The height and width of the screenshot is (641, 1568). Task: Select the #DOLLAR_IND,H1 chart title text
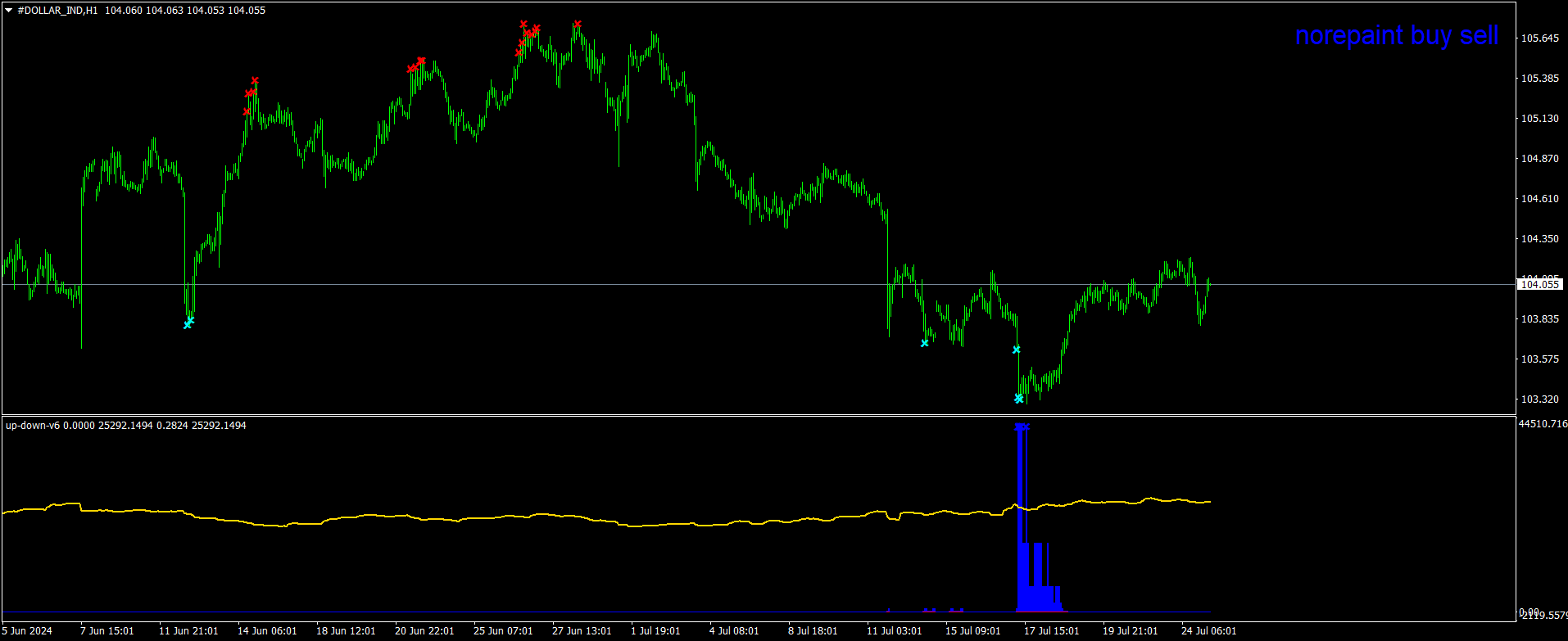pyautogui.click(x=59, y=11)
